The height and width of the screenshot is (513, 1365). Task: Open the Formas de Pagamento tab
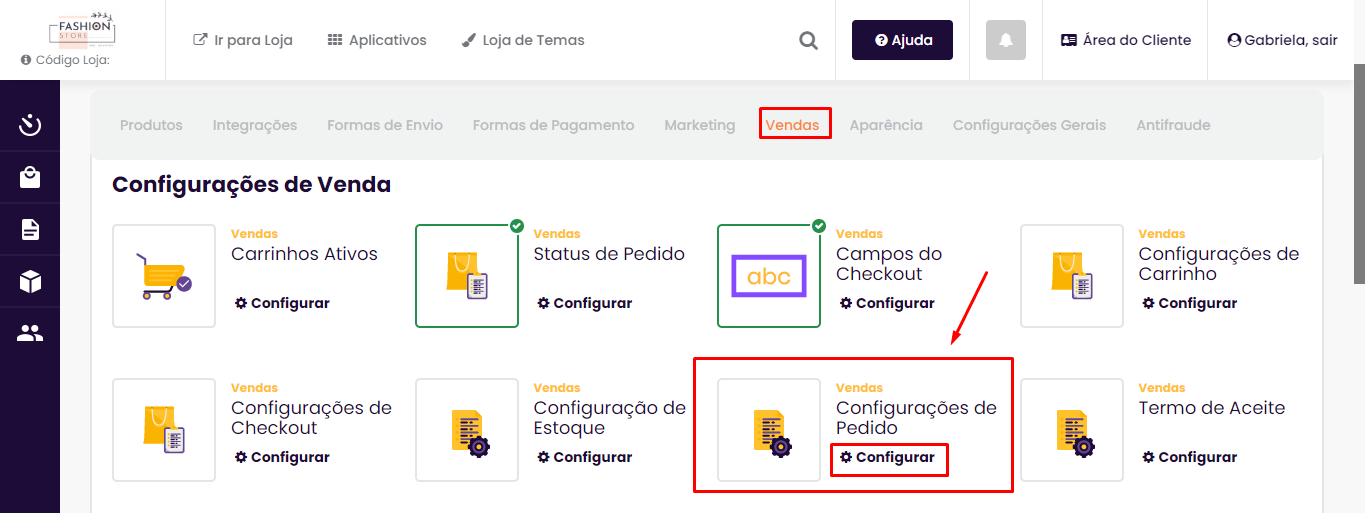tap(553, 125)
